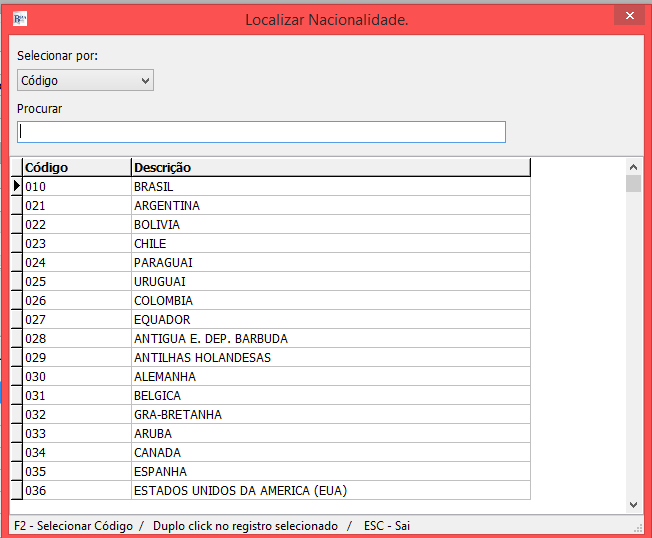Click the vertical scrollbar thumb

(x=633, y=183)
